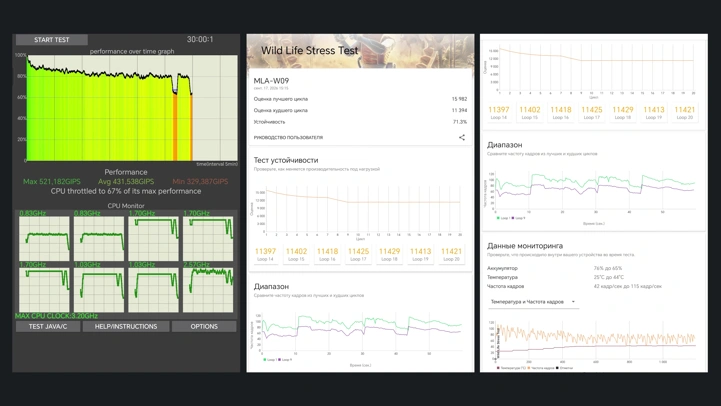The width and height of the screenshot is (721, 406).
Task: Click the MLA-W09 device name
Action: 271,80
